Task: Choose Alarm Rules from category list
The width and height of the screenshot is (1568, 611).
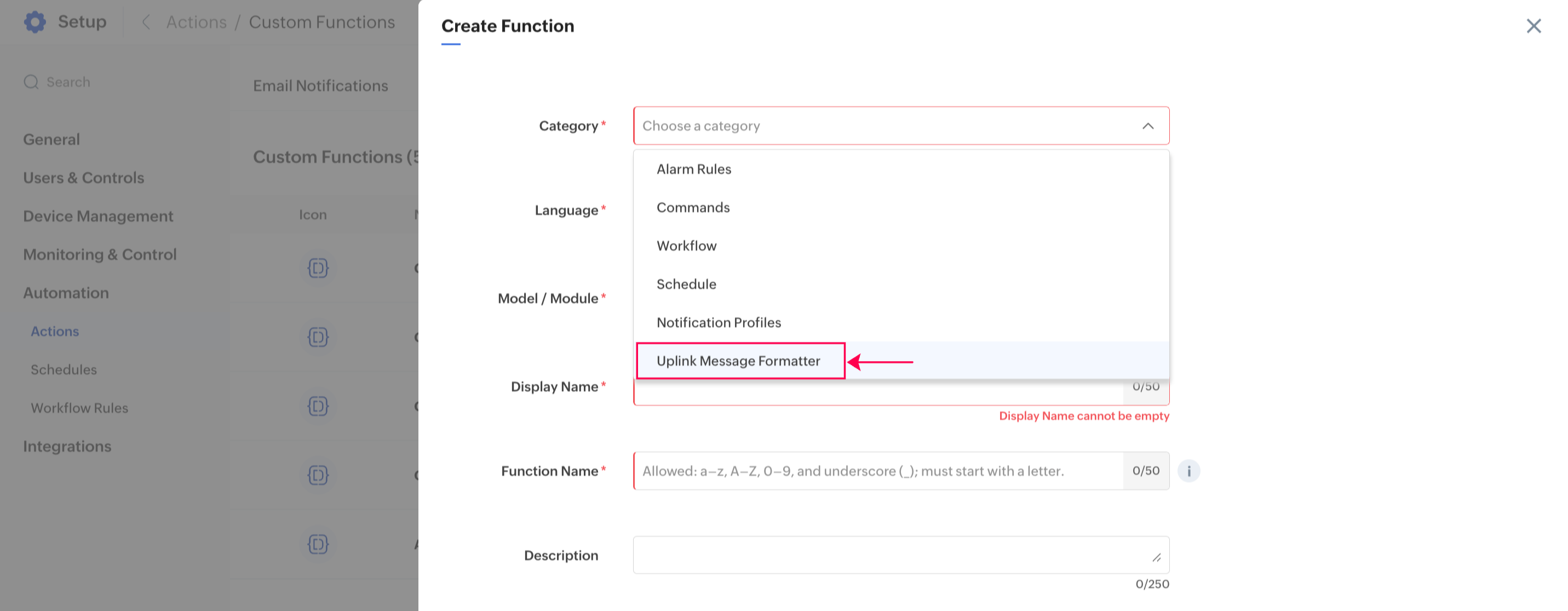Action: [x=693, y=169]
